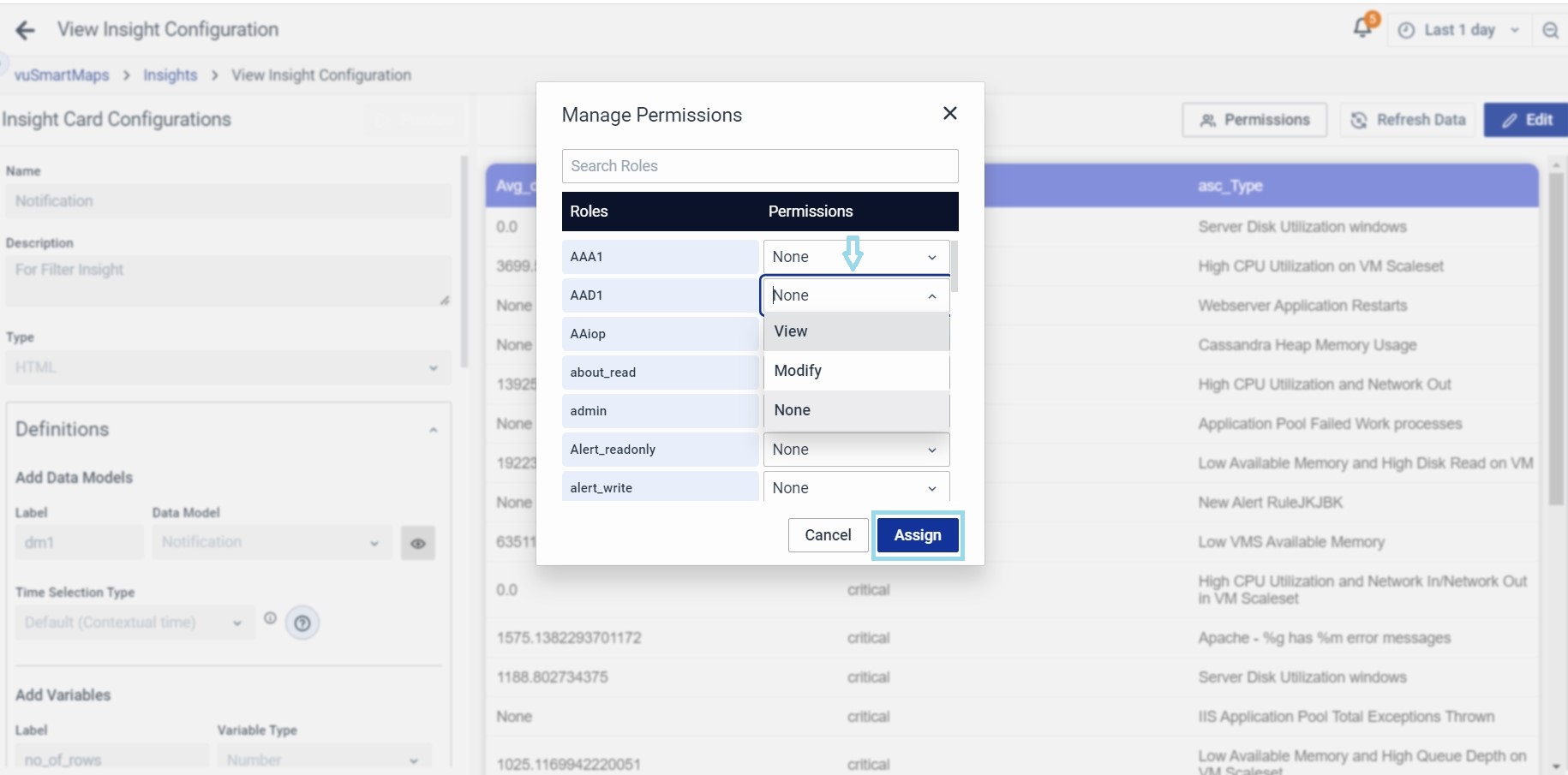Cancel the permissions dialog

tap(828, 535)
